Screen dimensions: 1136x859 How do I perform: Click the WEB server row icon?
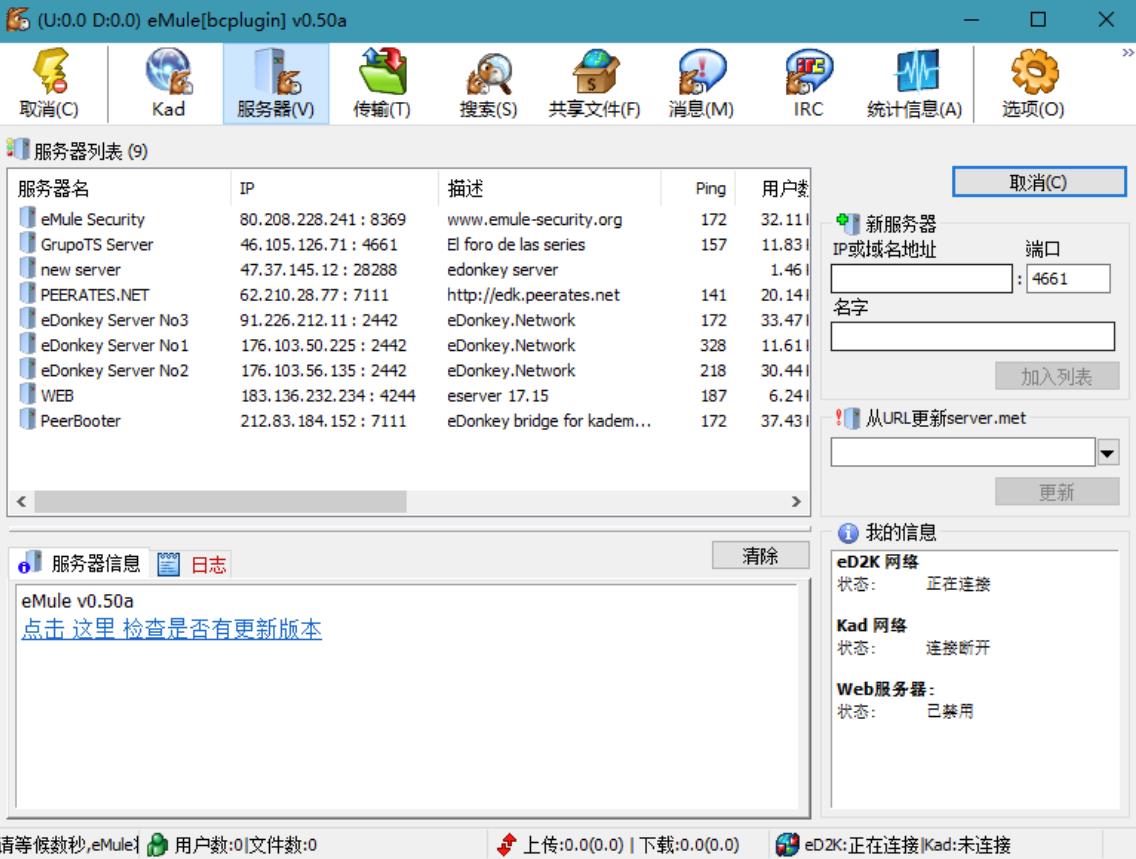coord(28,395)
